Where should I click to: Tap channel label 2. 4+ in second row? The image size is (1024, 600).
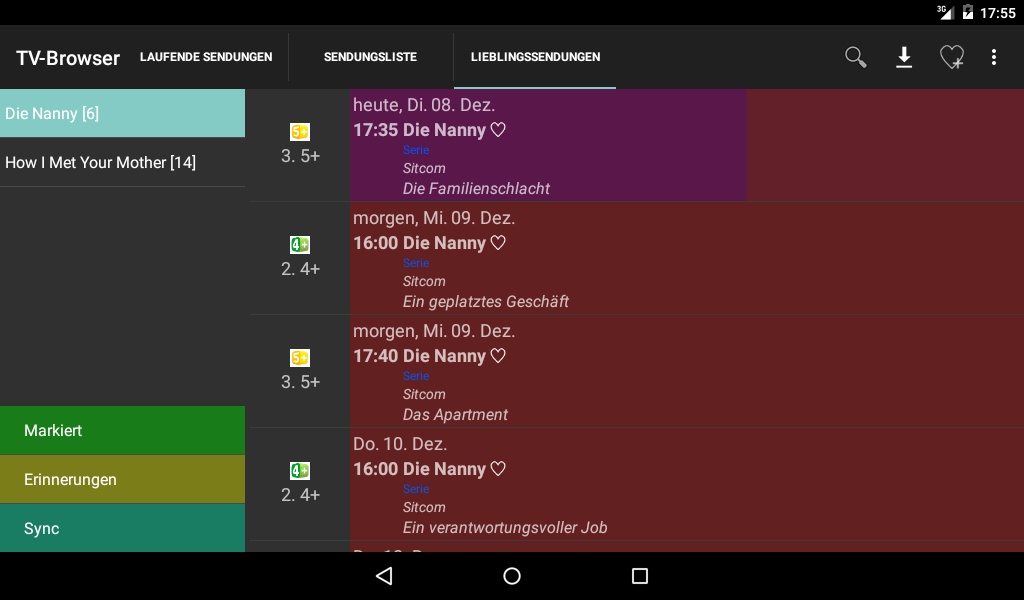[300, 269]
